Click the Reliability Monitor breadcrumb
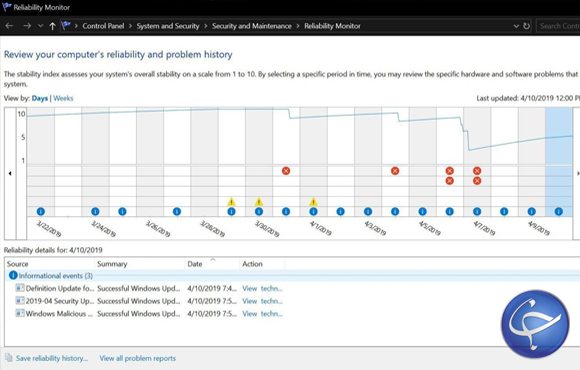Image resolution: width=580 pixels, height=370 pixels. point(332,26)
